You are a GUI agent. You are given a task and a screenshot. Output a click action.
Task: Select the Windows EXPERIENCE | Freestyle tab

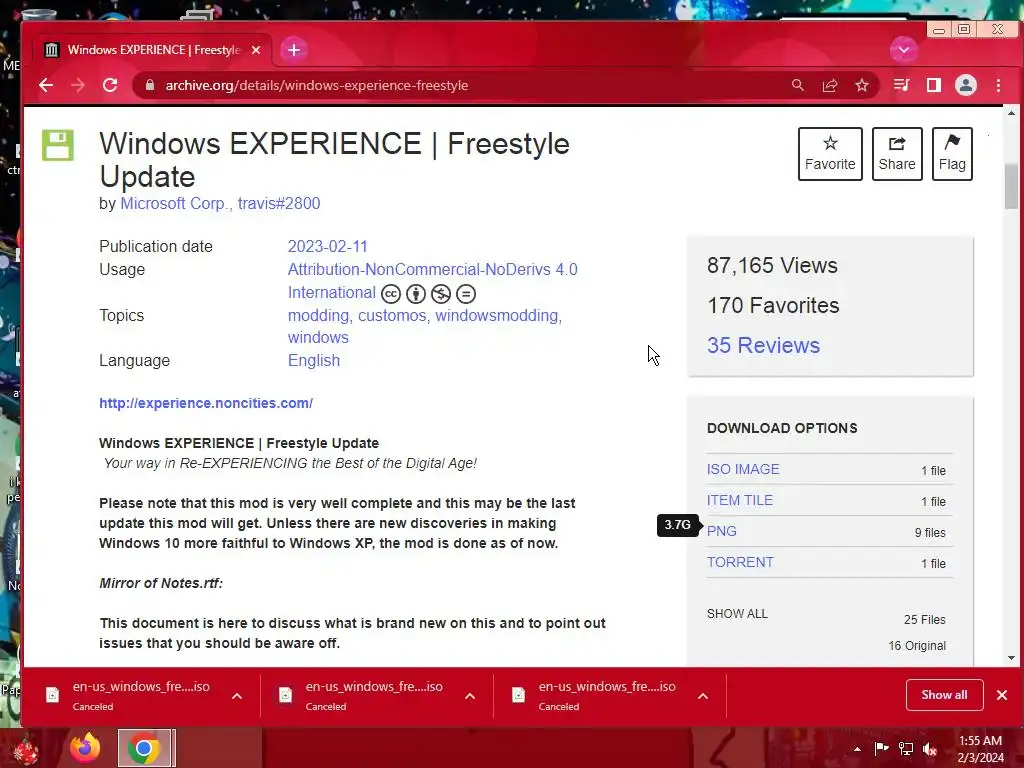152,50
